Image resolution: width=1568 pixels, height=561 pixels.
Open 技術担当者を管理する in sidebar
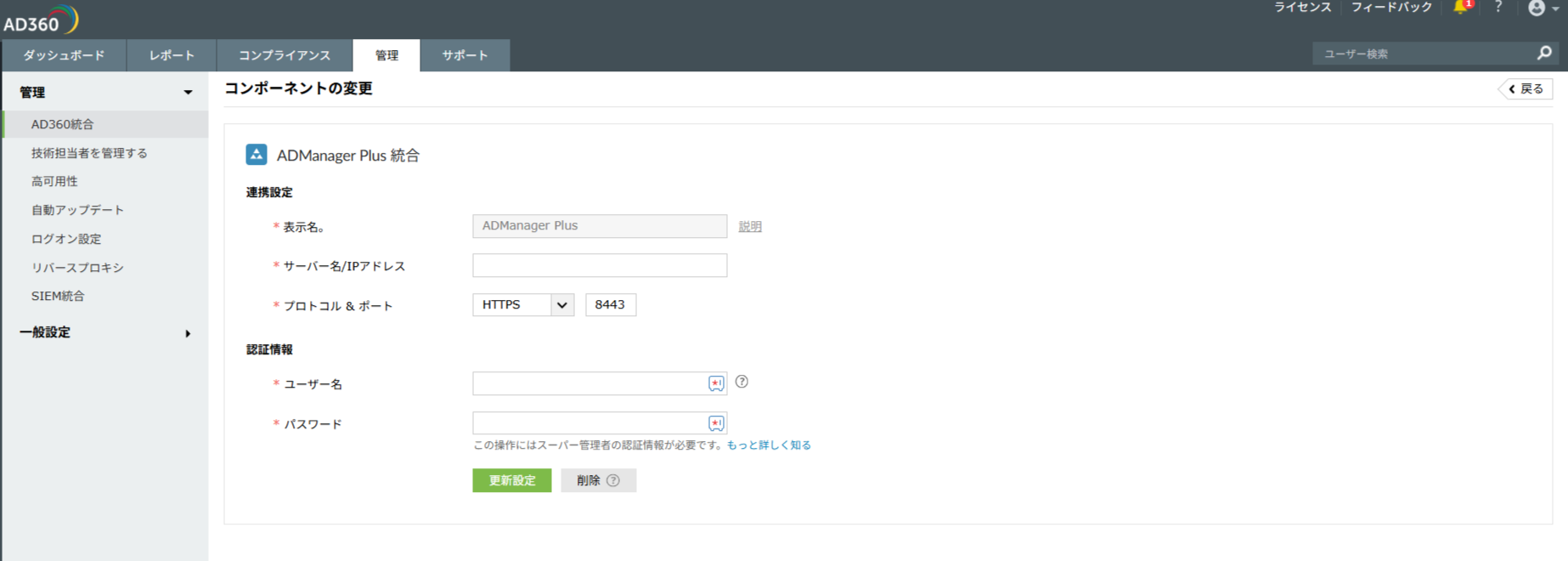(89, 153)
